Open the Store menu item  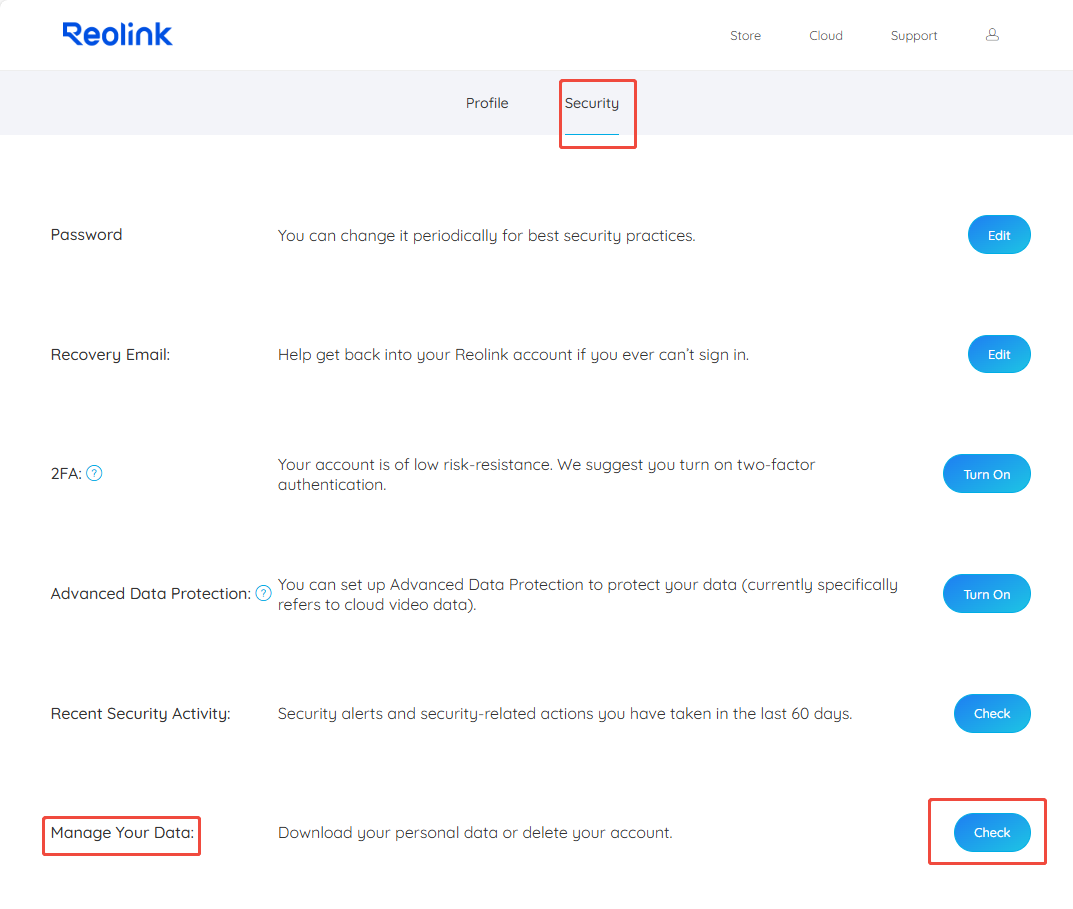point(745,36)
